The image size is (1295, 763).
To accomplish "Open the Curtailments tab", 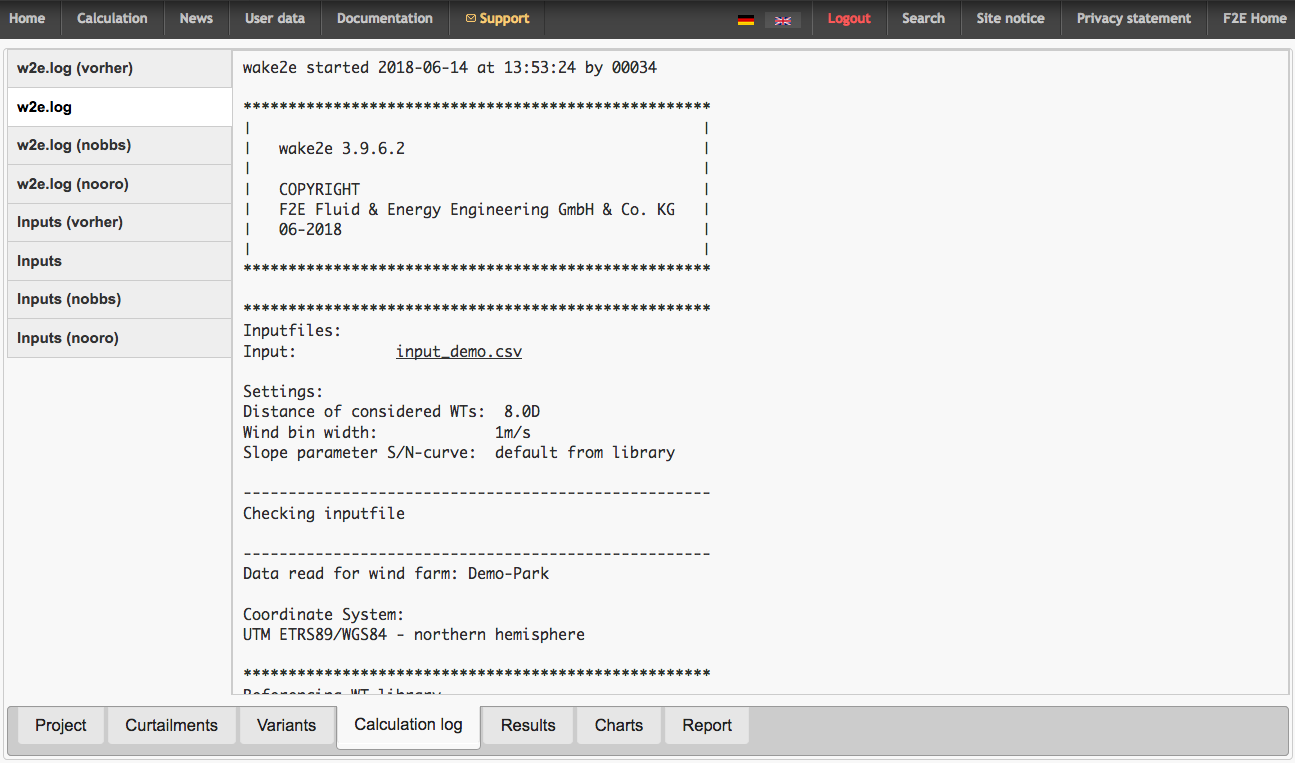I will point(171,726).
